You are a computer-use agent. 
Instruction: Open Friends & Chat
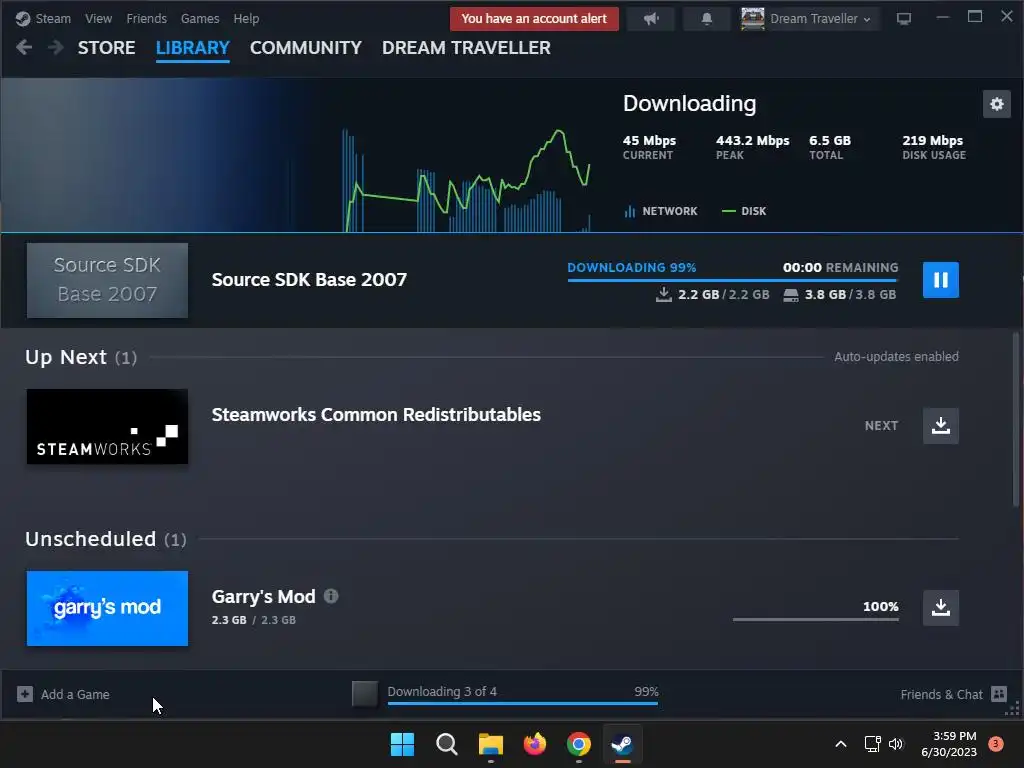tap(941, 694)
